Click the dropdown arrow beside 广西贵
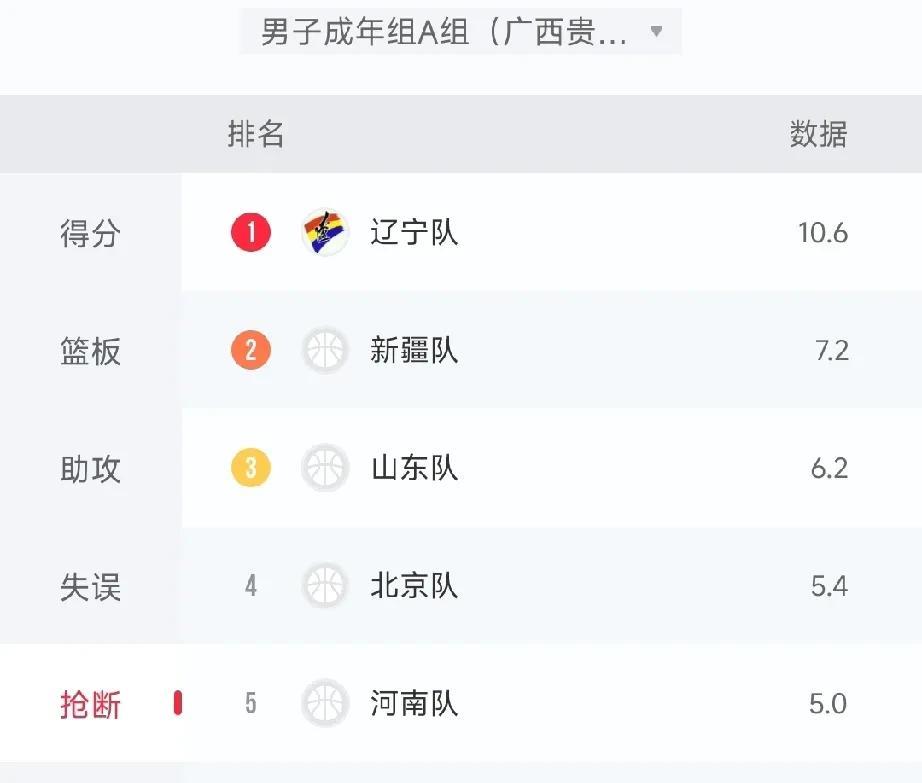 coord(657,31)
